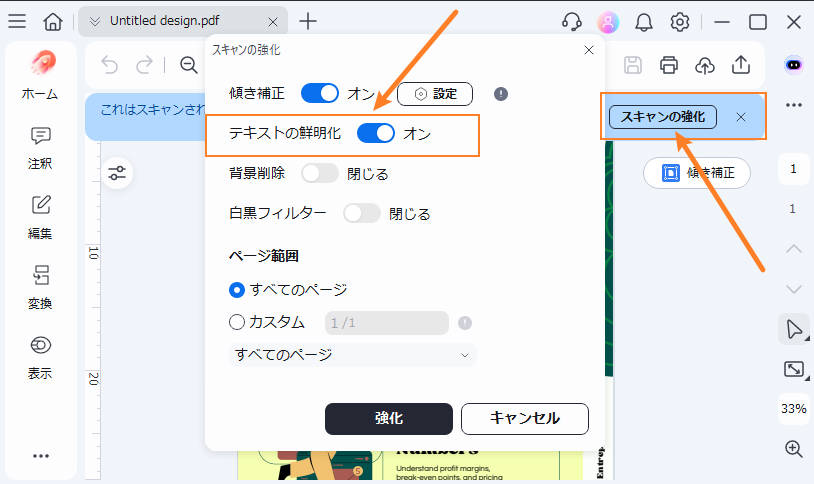Click the 傾き補正 button on the page
814x484 pixels.
(697, 173)
